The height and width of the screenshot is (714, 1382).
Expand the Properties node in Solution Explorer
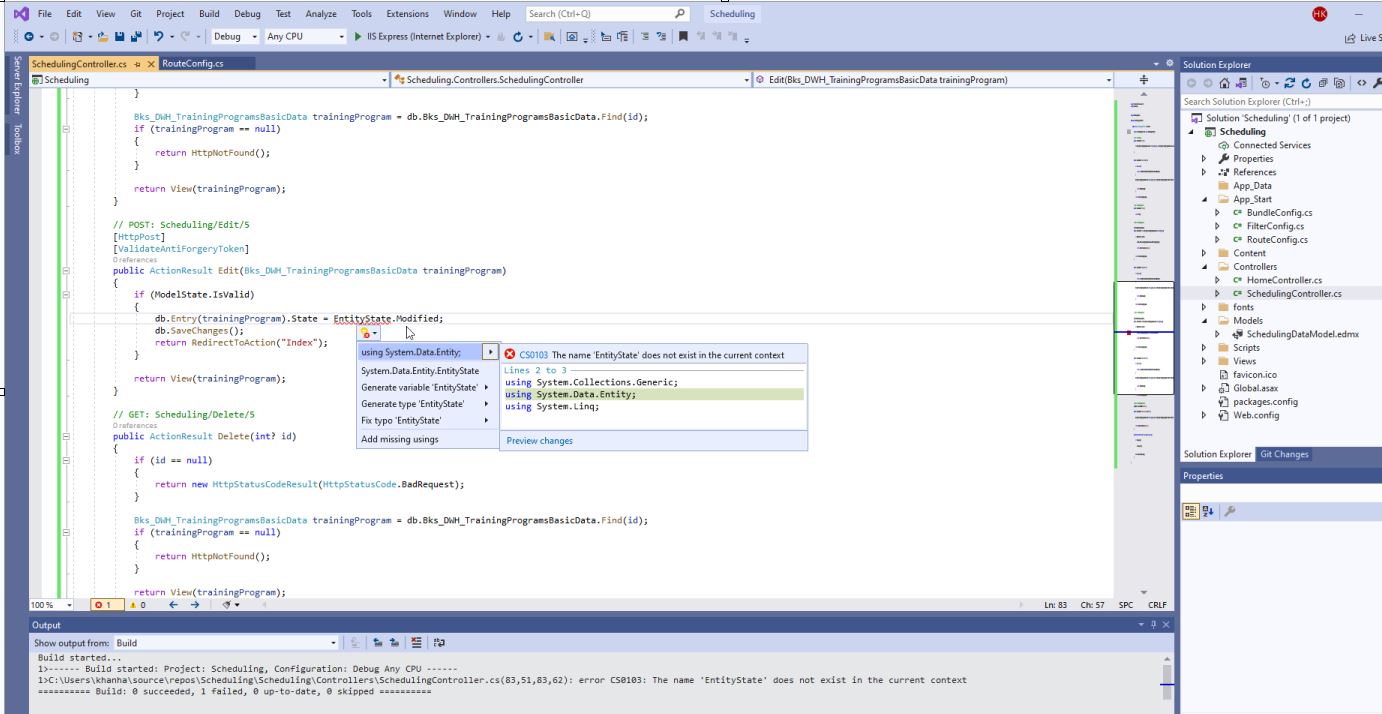coord(1204,158)
